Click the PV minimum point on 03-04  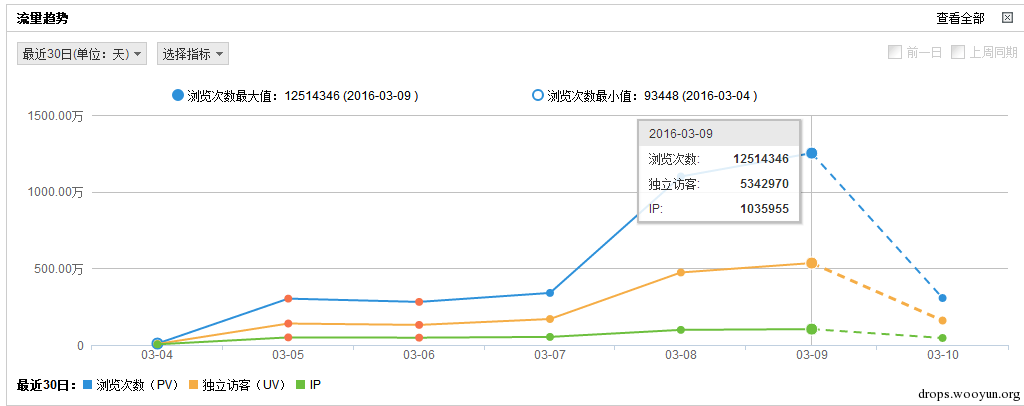pyautogui.click(x=157, y=343)
